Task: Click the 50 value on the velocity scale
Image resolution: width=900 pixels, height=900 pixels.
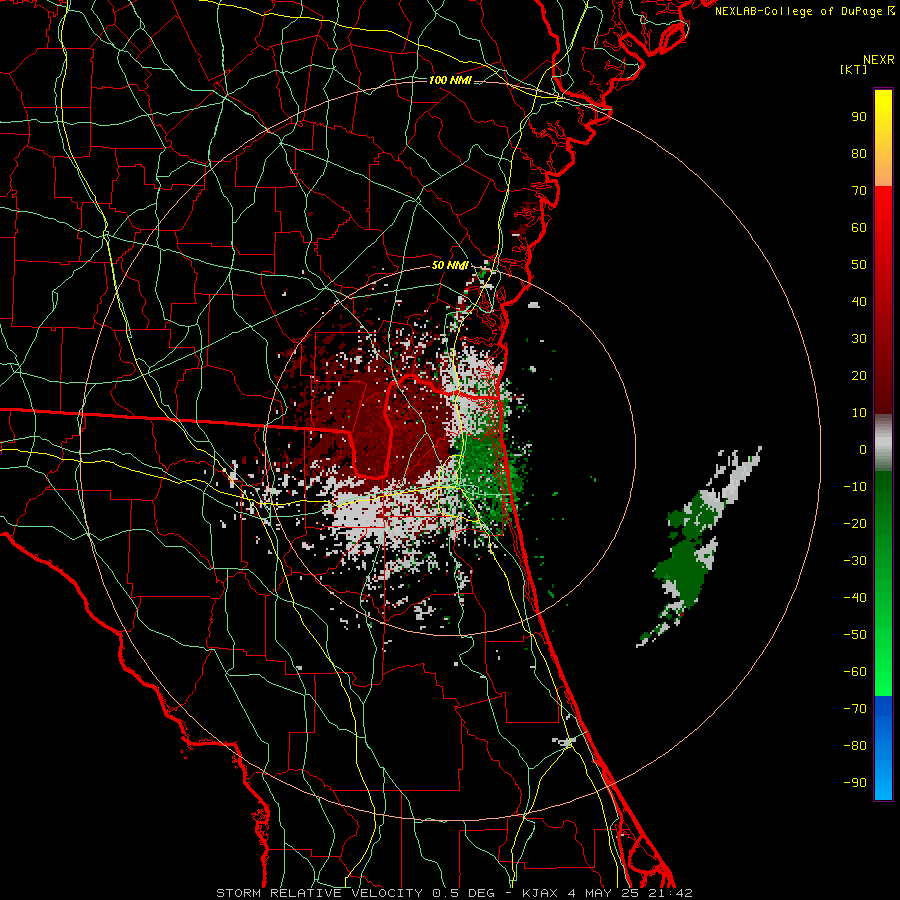Action: tap(859, 265)
